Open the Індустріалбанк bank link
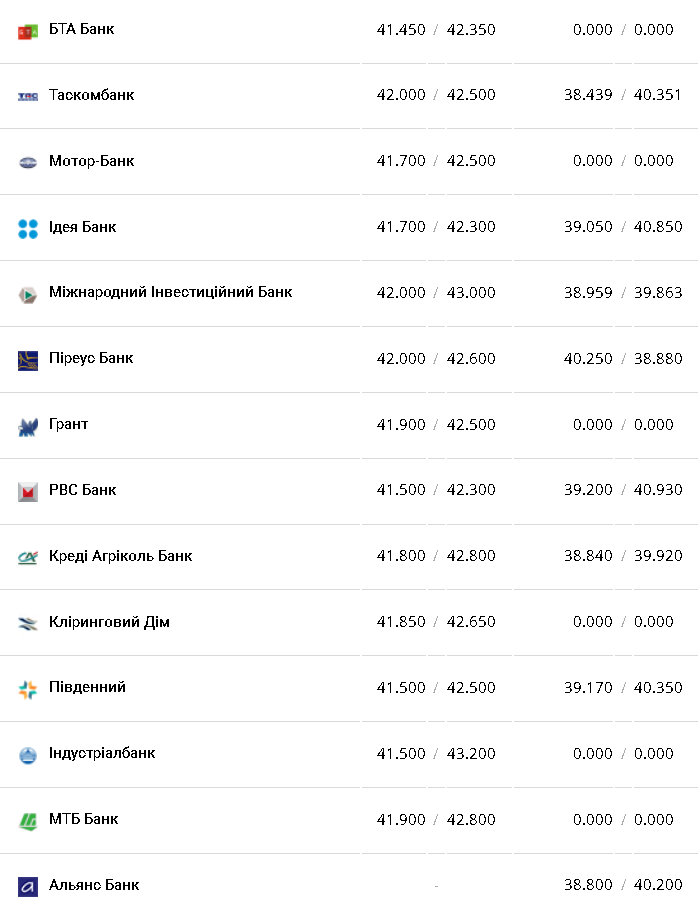The height and width of the screenshot is (911, 698). [102, 753]
